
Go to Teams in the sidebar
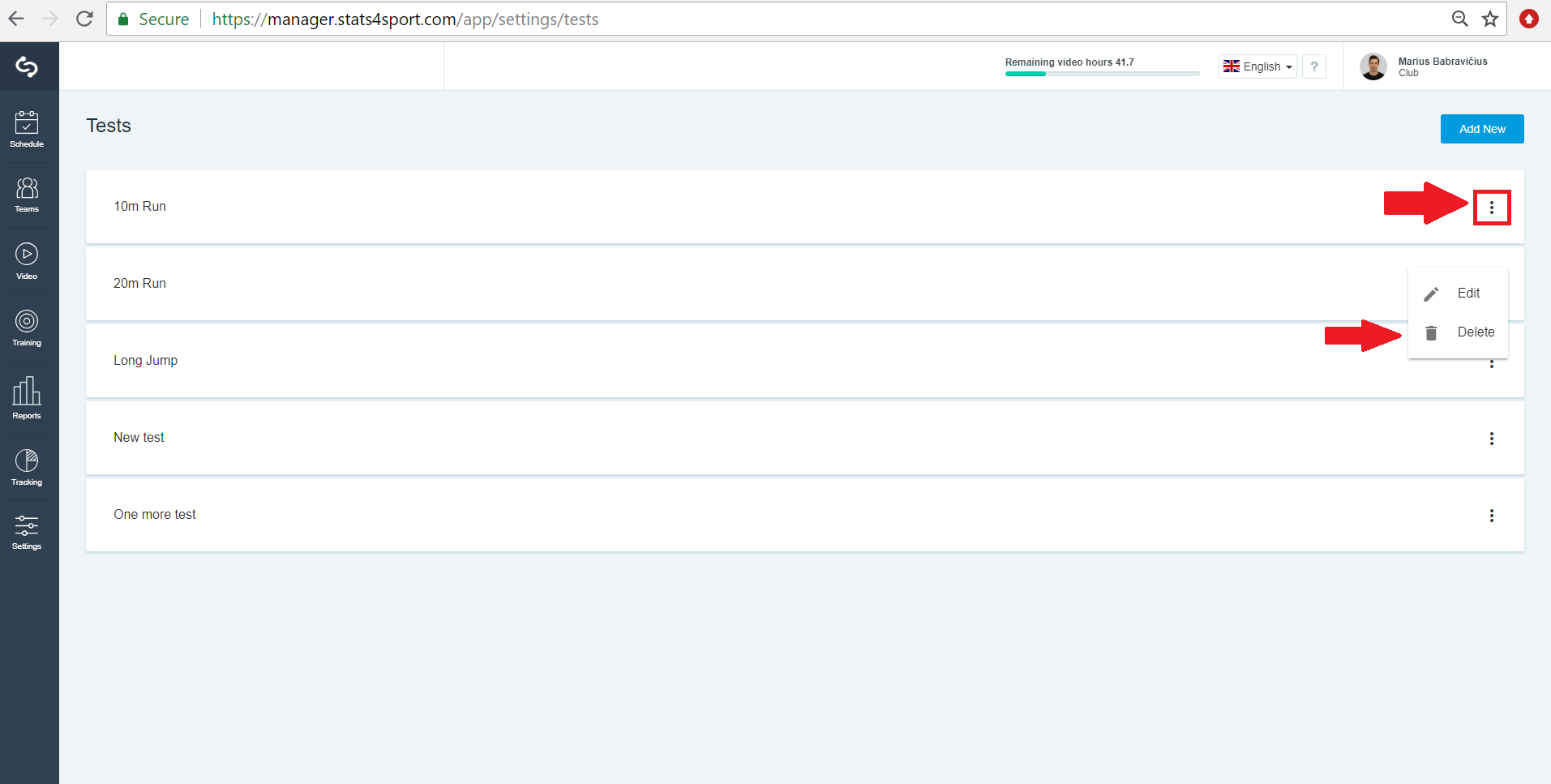pyautogui.click(x=27, y=195)
